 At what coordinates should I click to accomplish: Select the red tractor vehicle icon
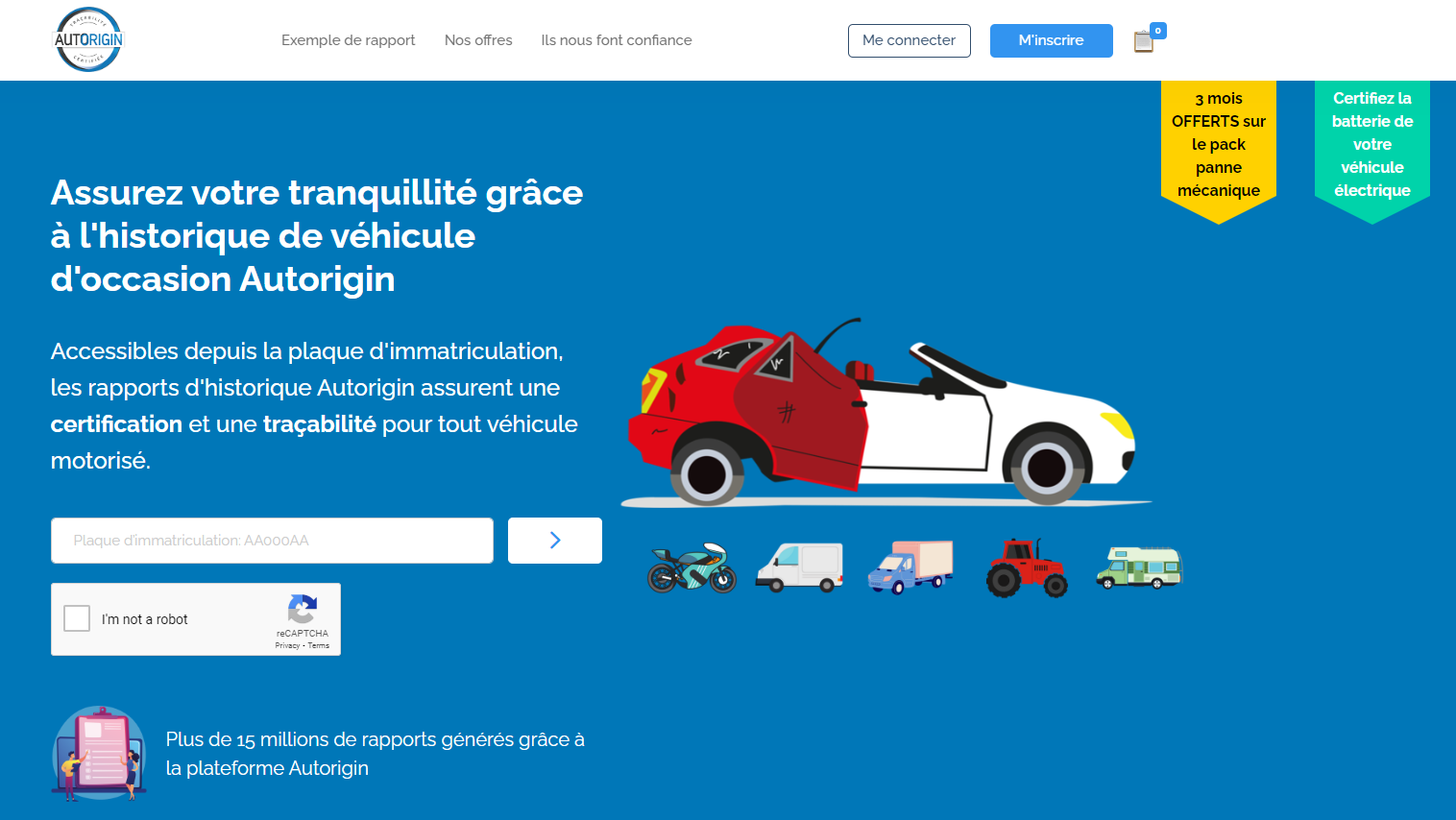1027,568
